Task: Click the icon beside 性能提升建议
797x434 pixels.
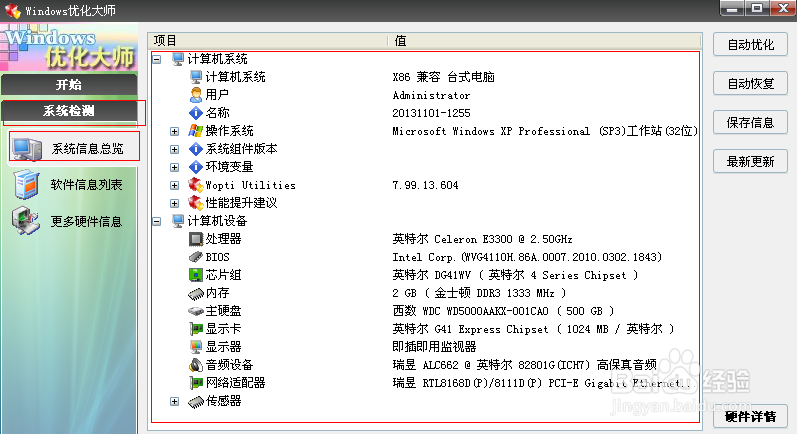Action: pos(196,203)
